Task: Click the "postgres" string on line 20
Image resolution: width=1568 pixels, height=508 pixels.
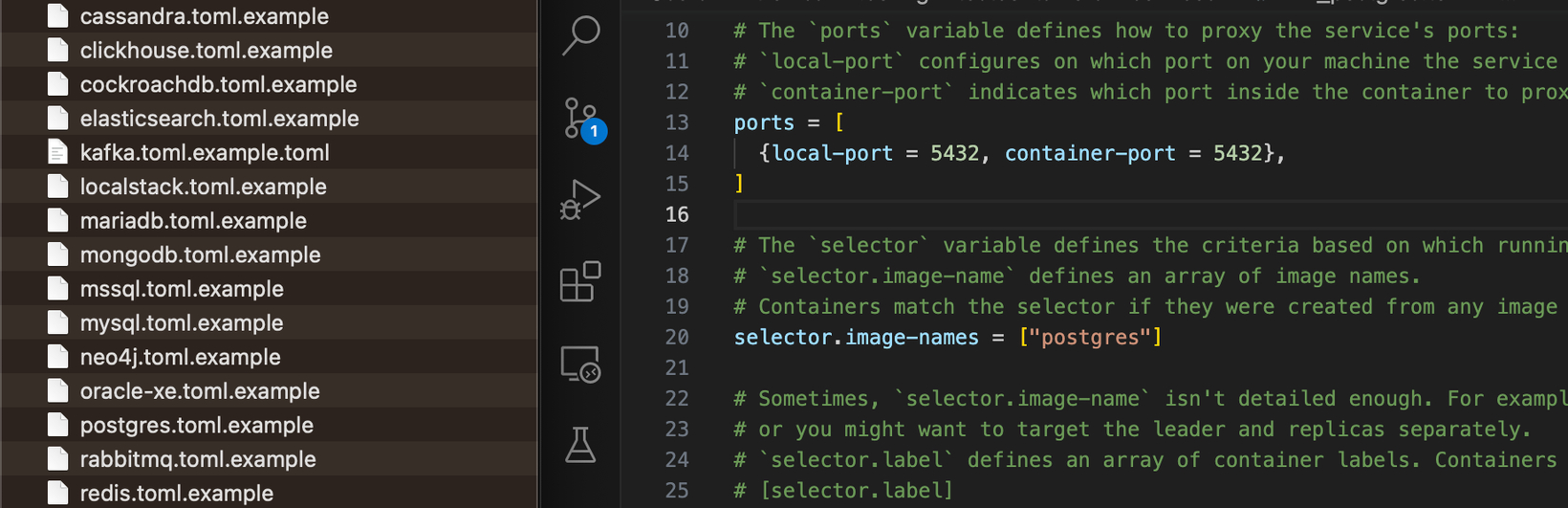Action: (1090, 337)
